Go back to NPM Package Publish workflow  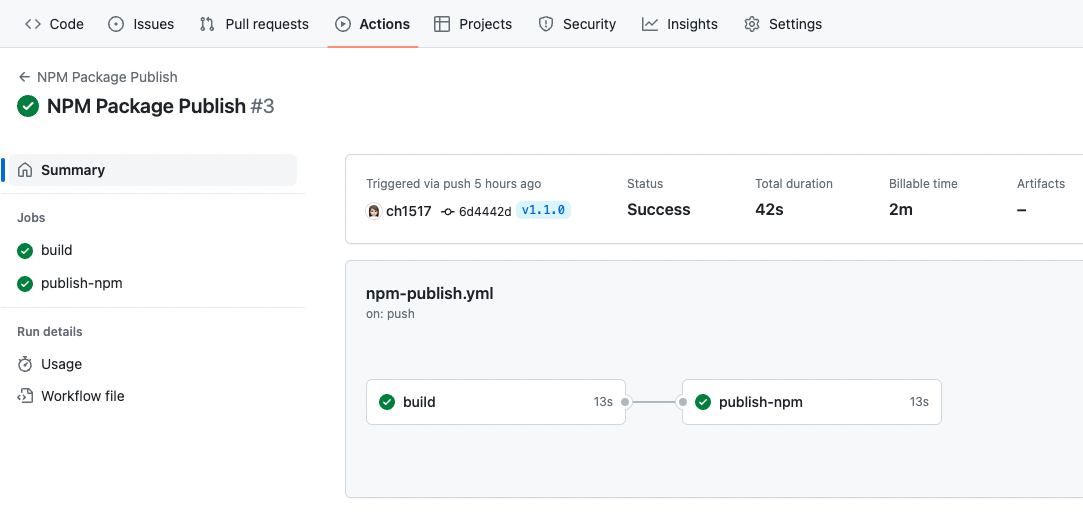pyautogui.click(x=107, y=77)
